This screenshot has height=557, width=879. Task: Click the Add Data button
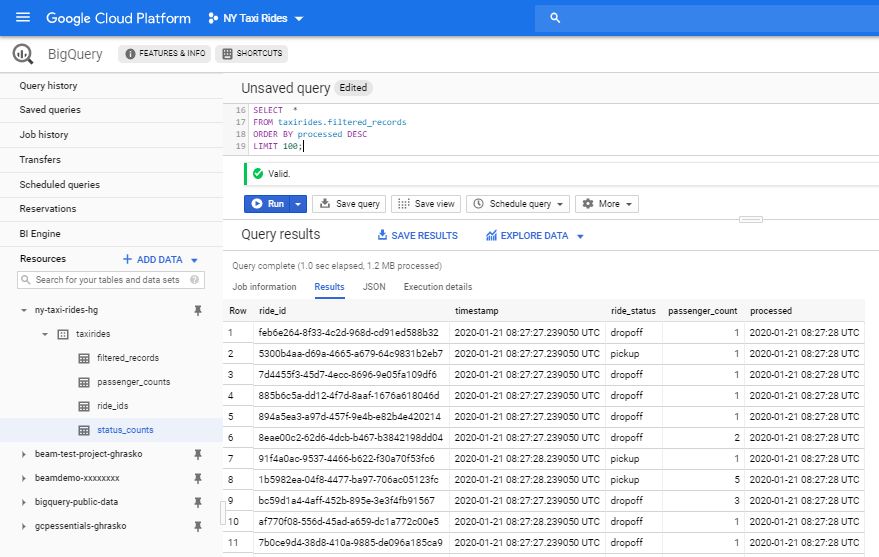160,259
